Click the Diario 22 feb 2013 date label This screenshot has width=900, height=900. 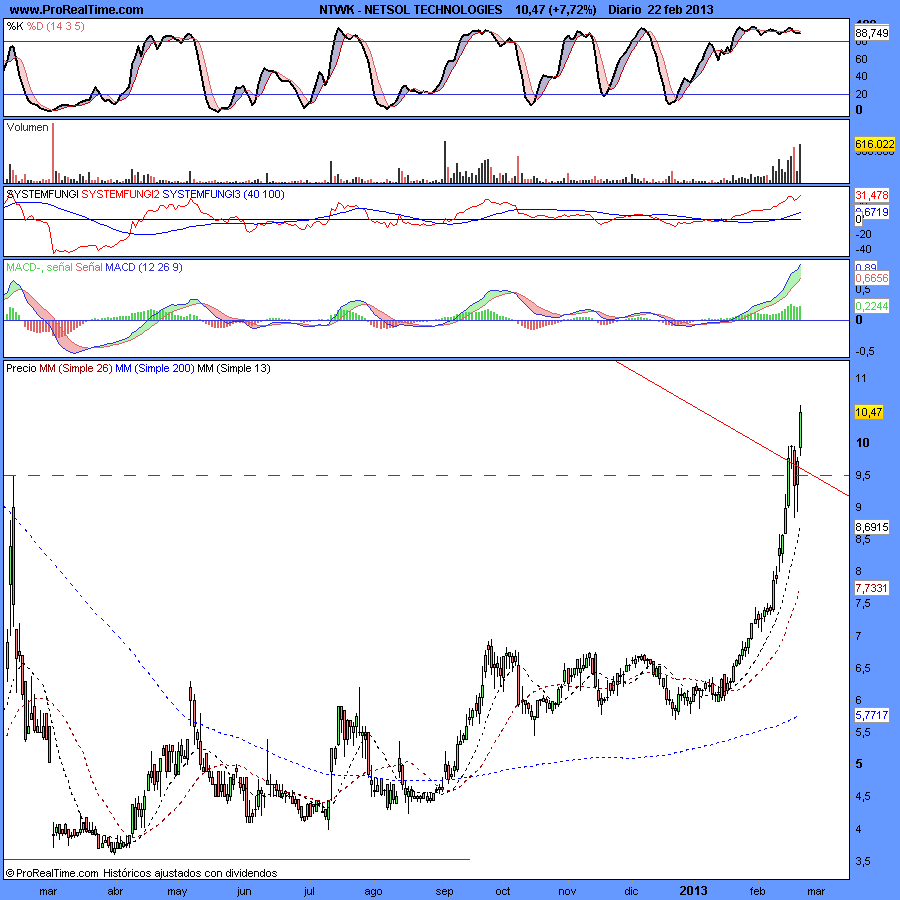click(661, 10)
